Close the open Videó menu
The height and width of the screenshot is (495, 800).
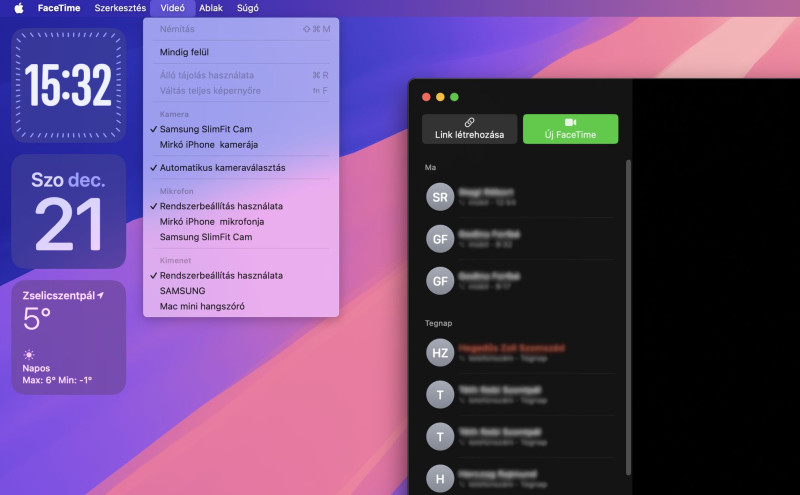(x=172, y=8)
